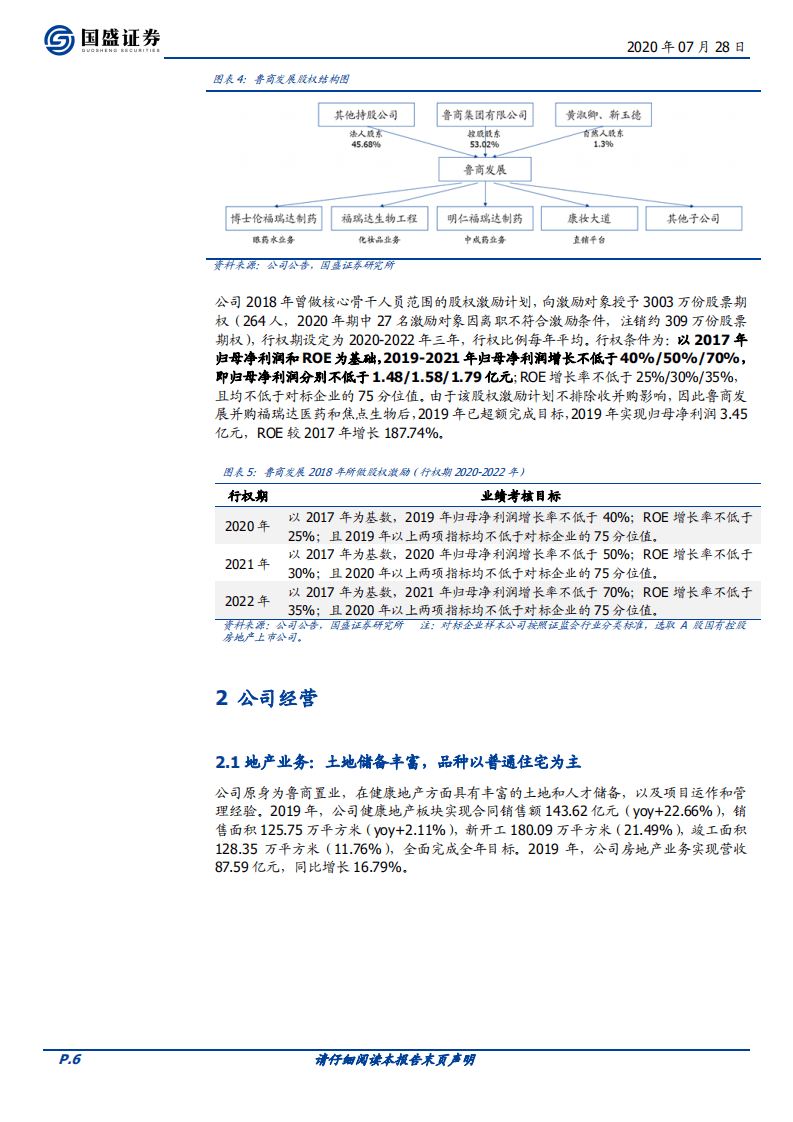Click the 其他持股公司 box in the chart

[x=366, y=114]
